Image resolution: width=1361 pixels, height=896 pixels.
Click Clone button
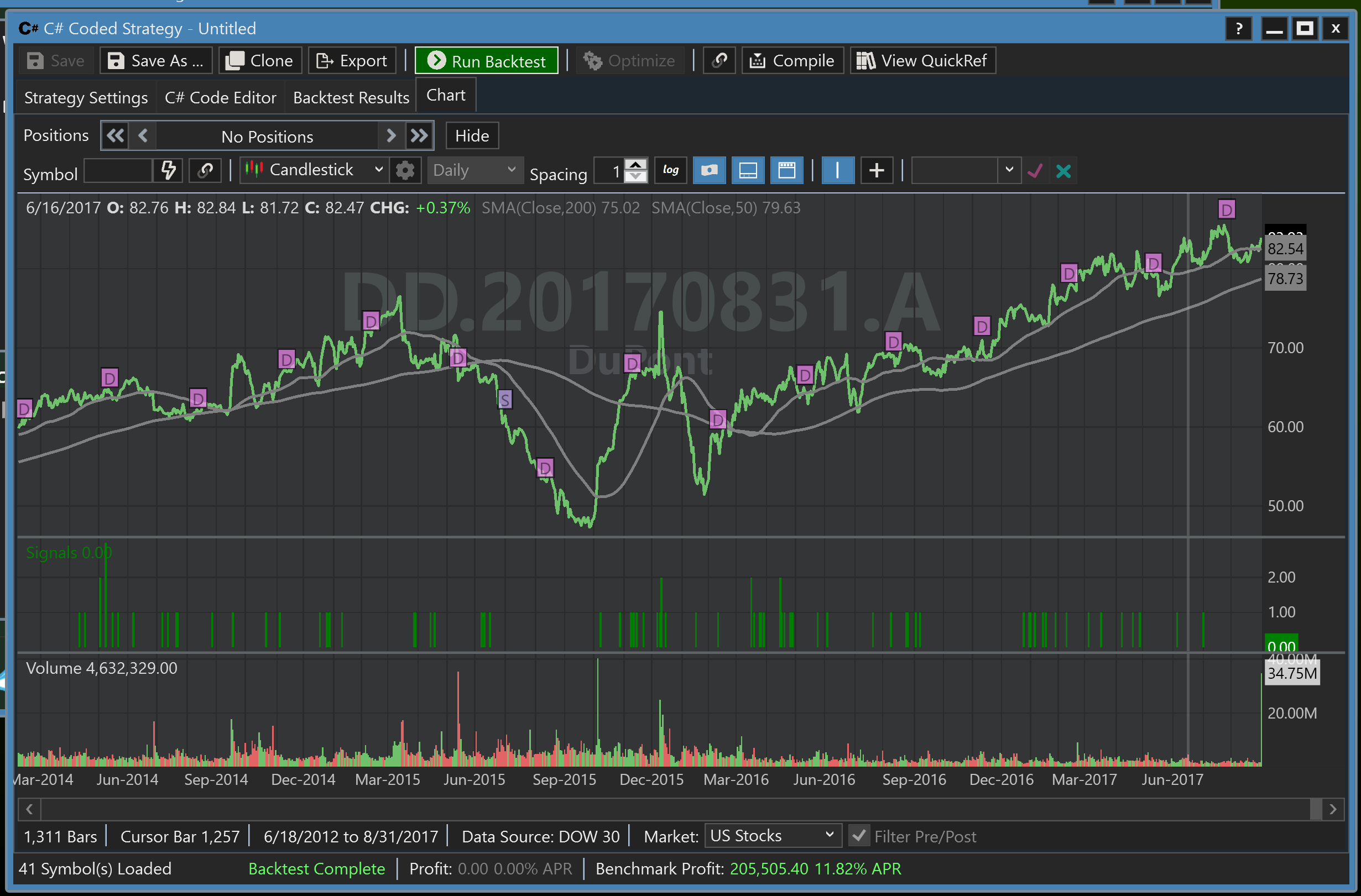coord(259,61)
